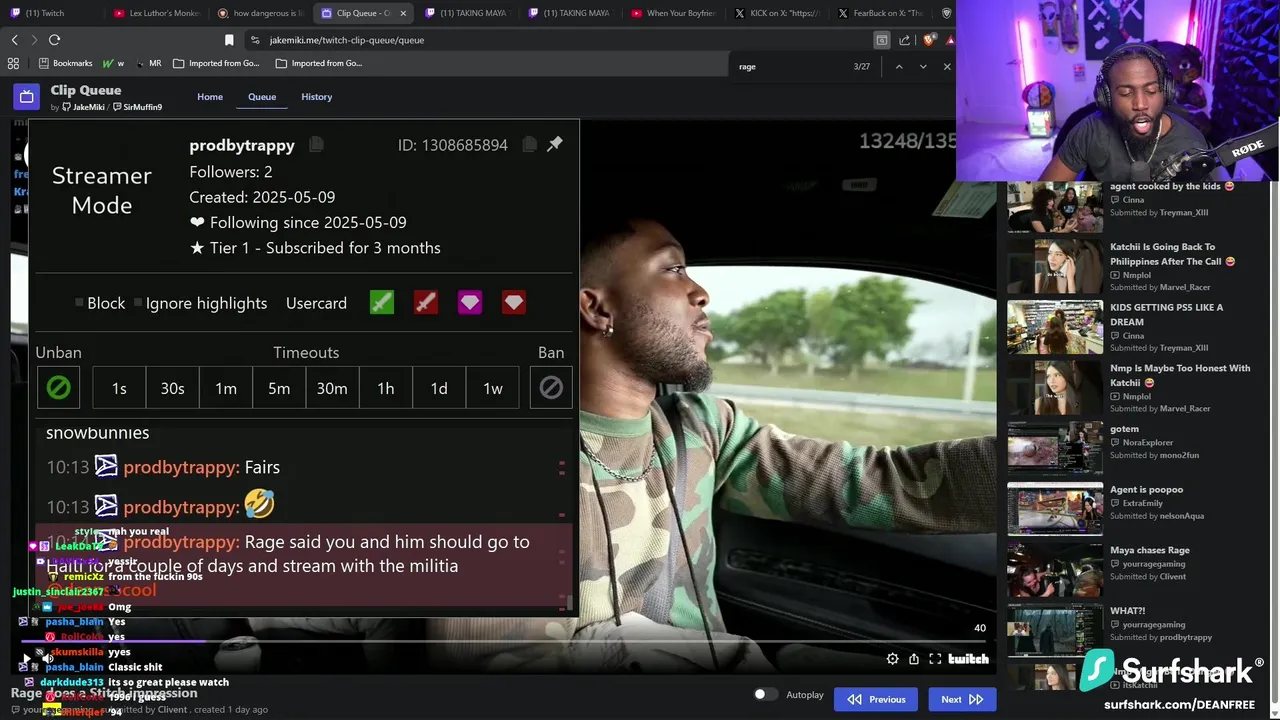This screenshot has width=1280, height=720.
Task: Click the Ban circle-slash icon
Action: tap(551, 388)
